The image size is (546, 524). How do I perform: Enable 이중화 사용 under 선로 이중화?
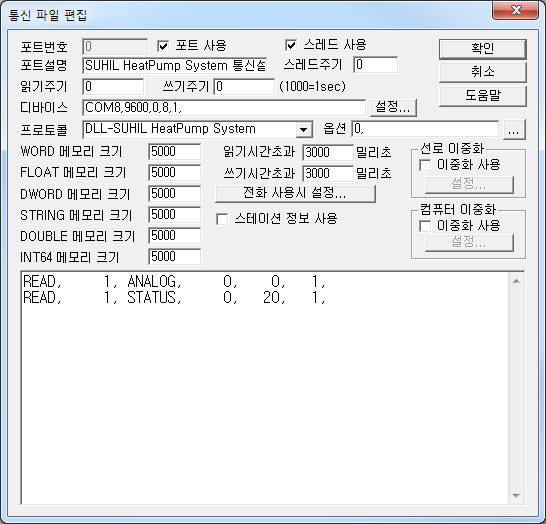point(425,165)
